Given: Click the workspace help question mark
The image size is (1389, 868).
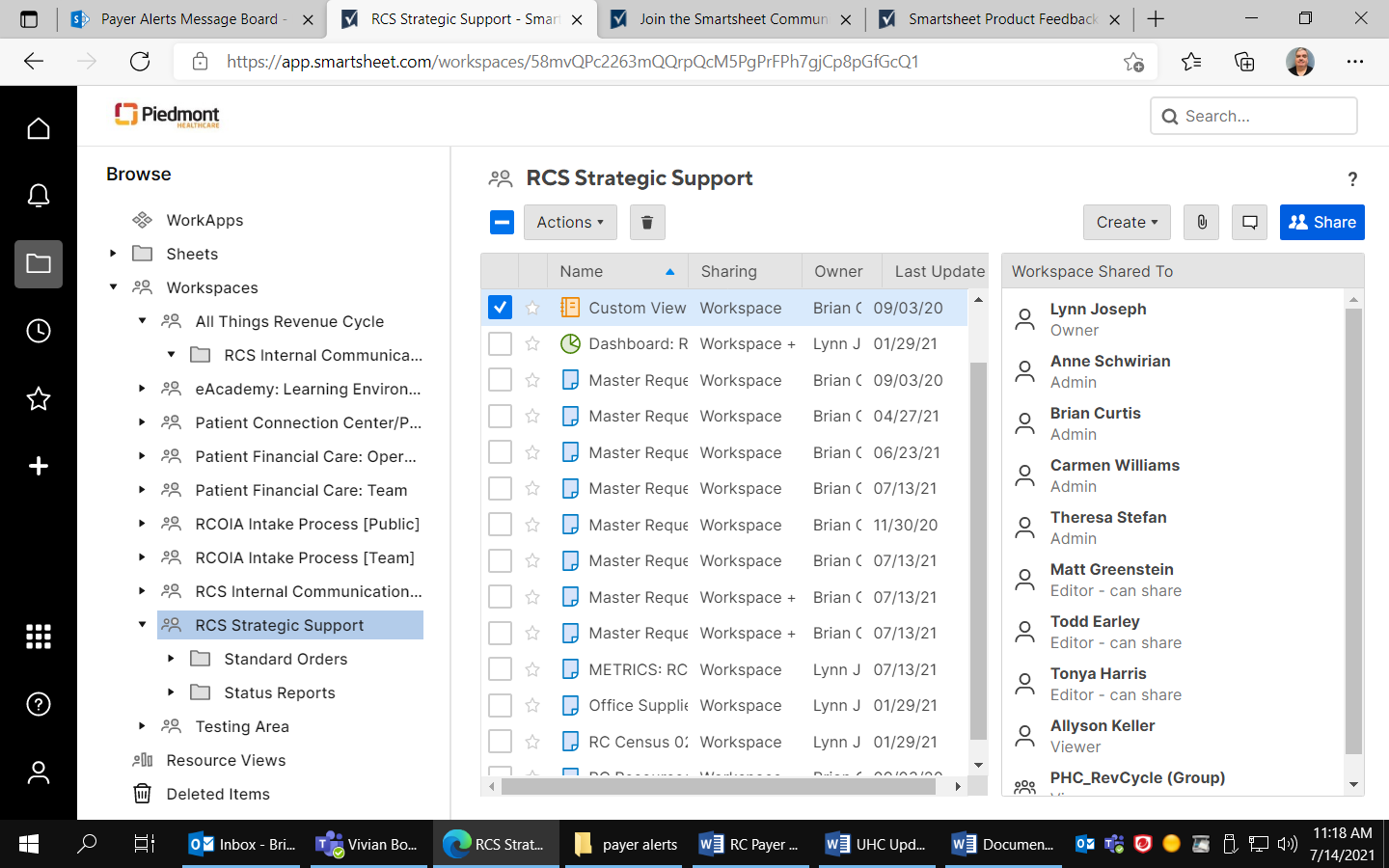Looking at the screenshot, I should pyautogui.click(x=1352, y=178).
